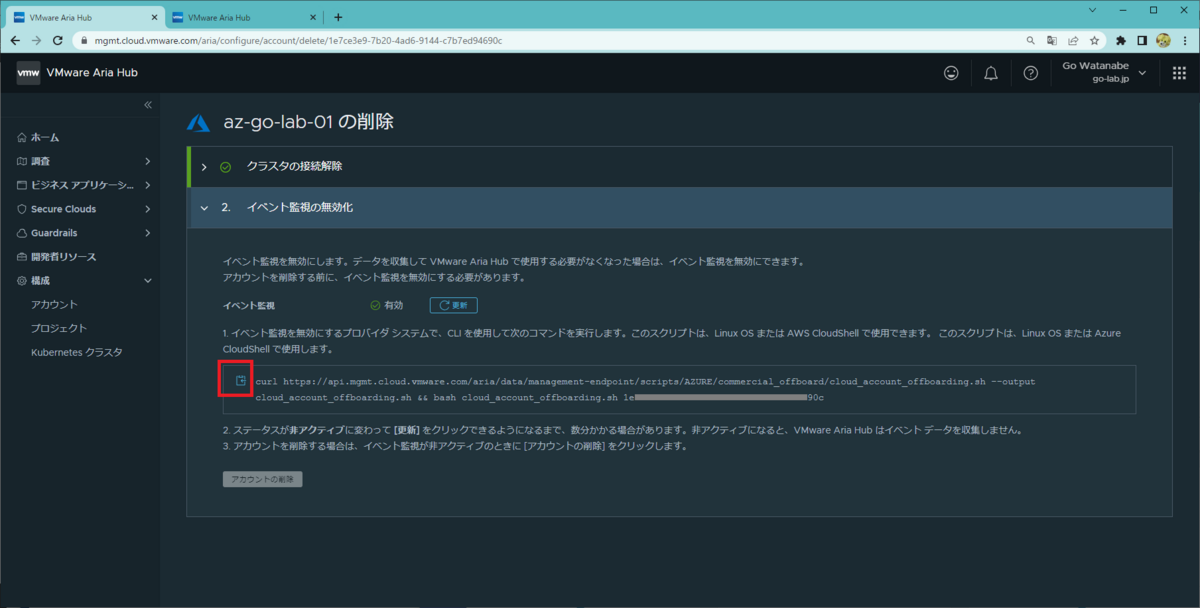This screenshot has height=608, width=1200.
Task: Click the curl command text block
Action: 678,389
